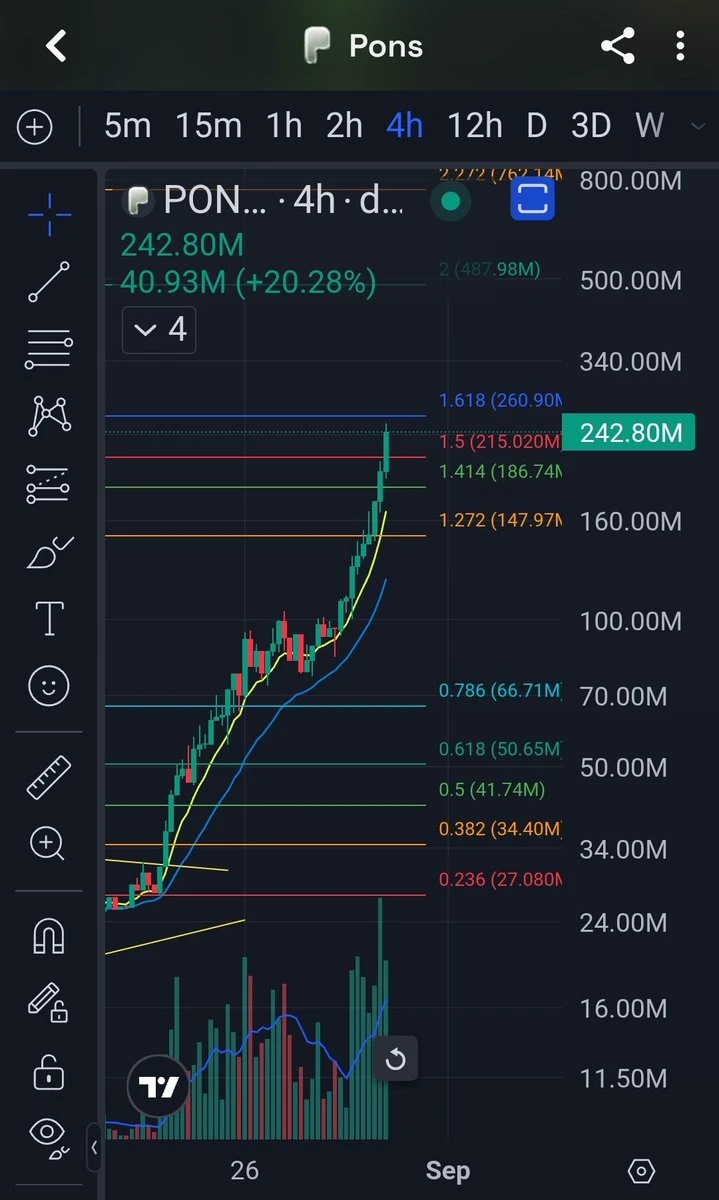Reset chart view with the undo arrow button
719x1200 pixels.
point(395,1059)
